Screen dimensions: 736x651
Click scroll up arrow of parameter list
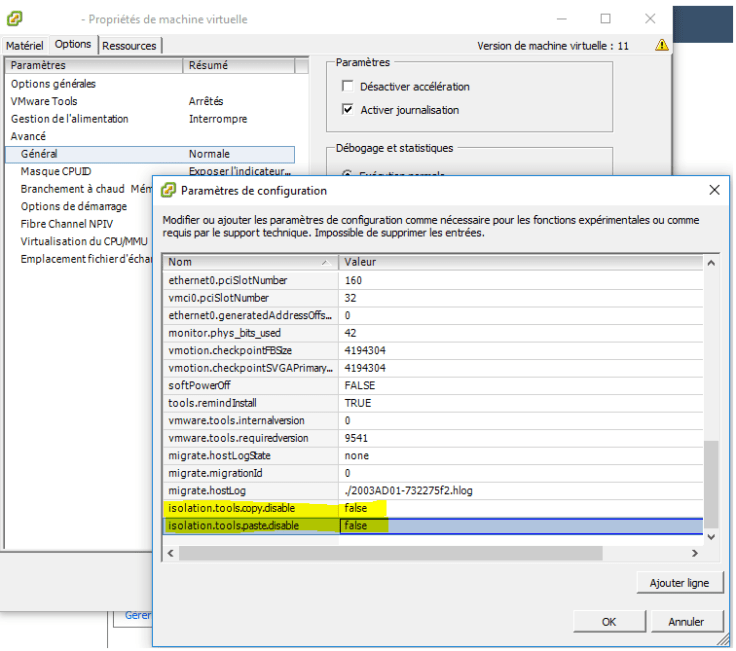[711, 263]
